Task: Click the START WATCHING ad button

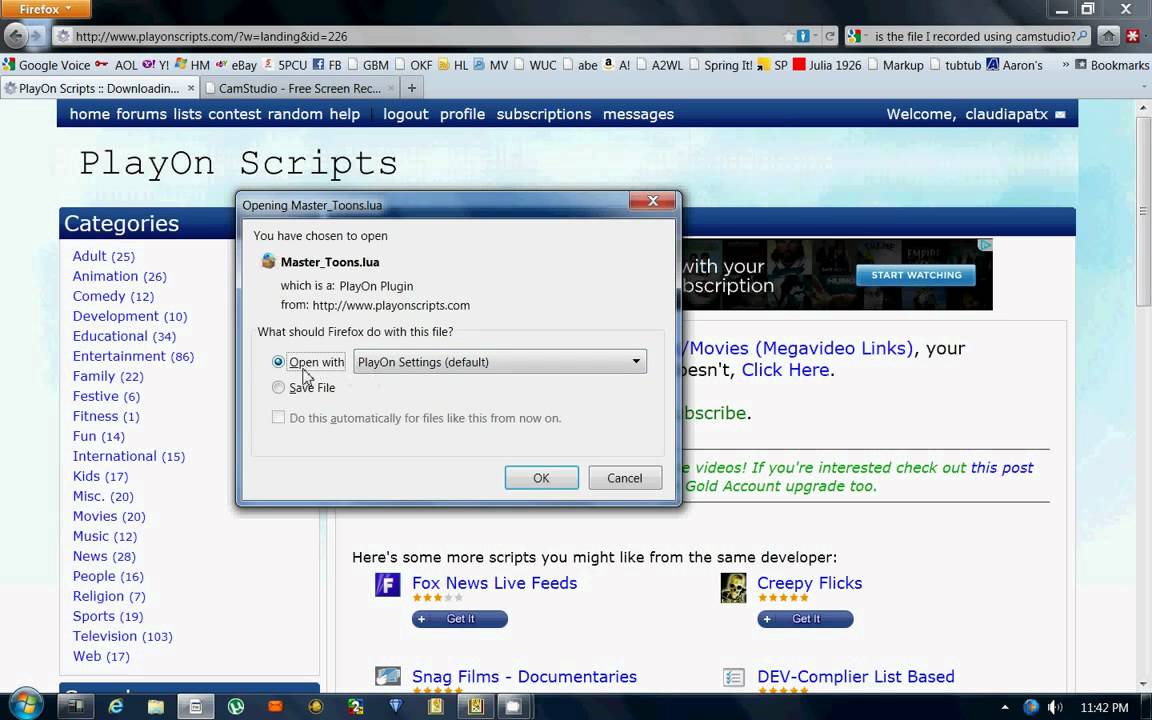Action: pyautogui.click(x=916, y=275)
